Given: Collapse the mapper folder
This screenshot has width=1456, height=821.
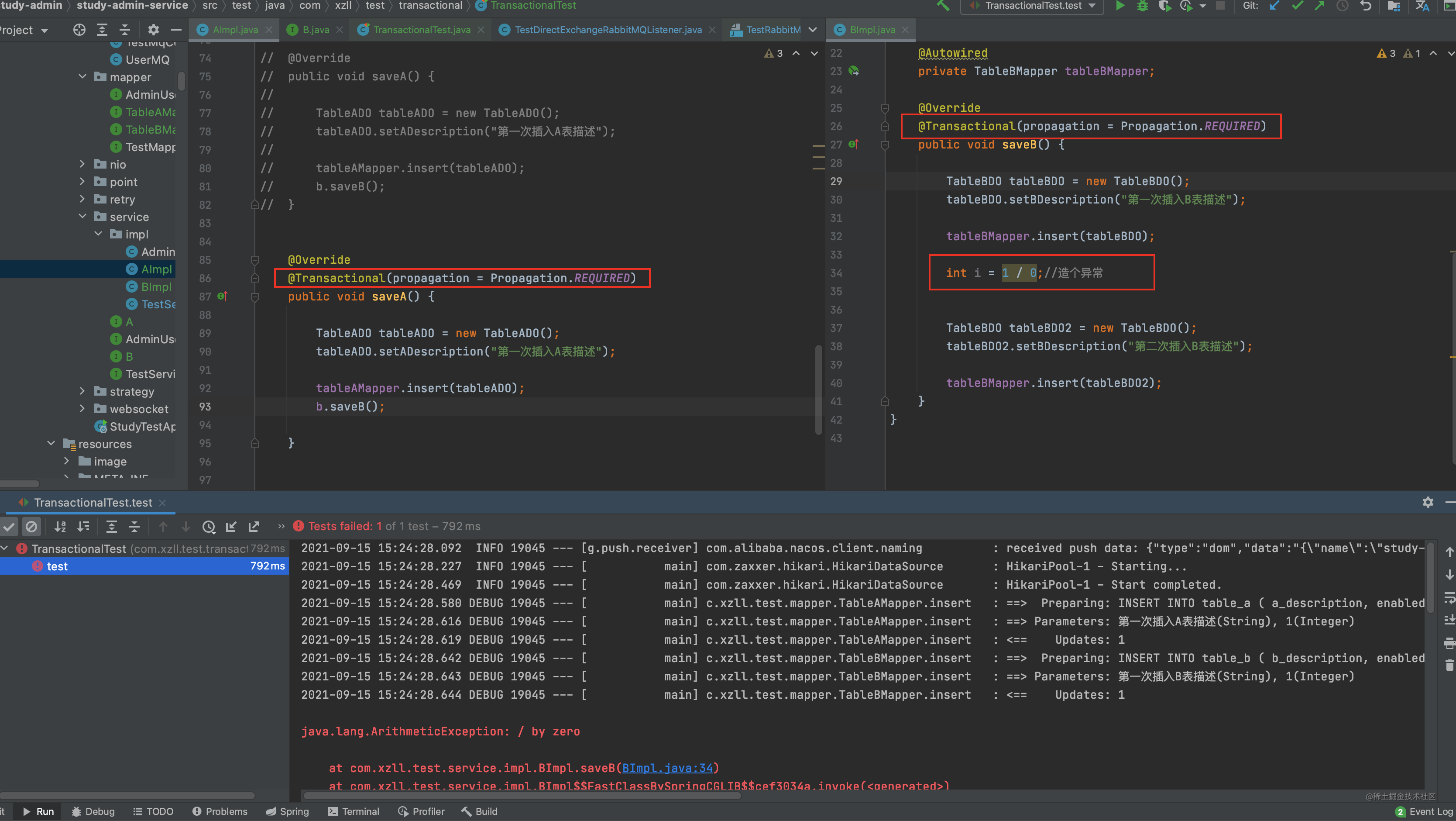Looking at the screenshot, I should click(82, 76).
